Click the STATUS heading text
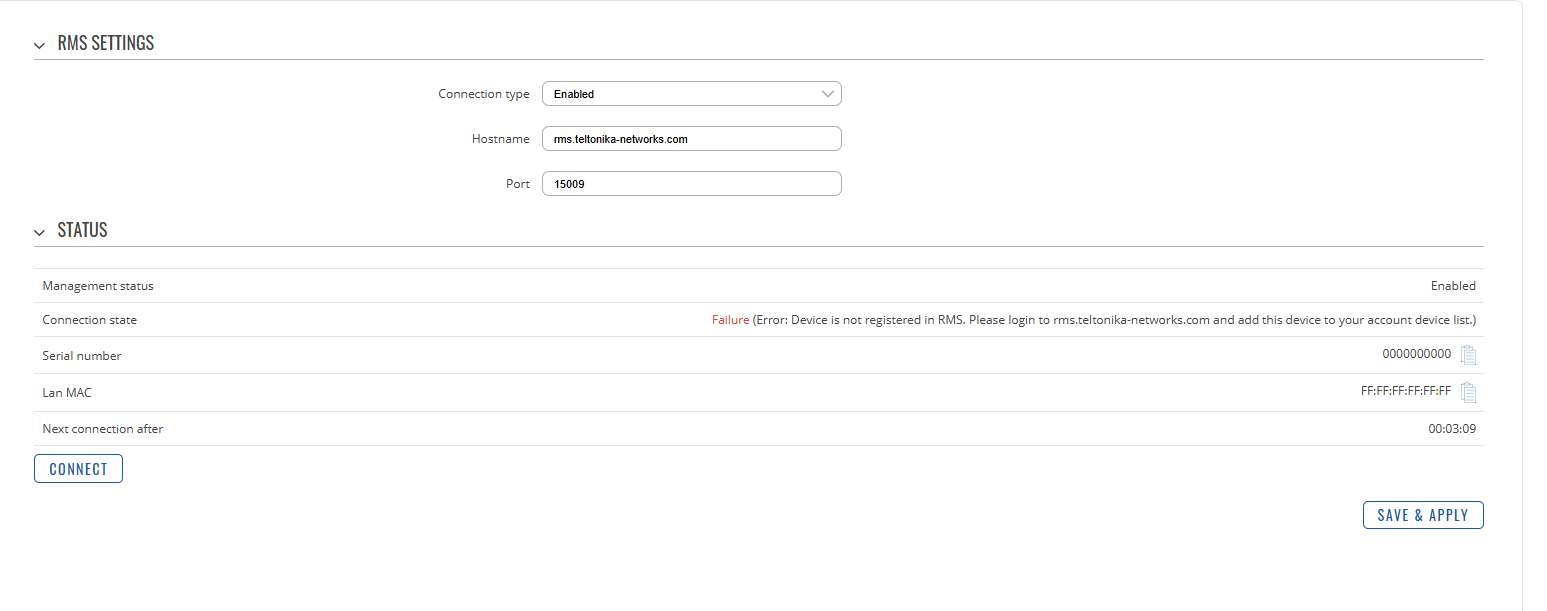 pyautogui.click(x=82, y=231)
